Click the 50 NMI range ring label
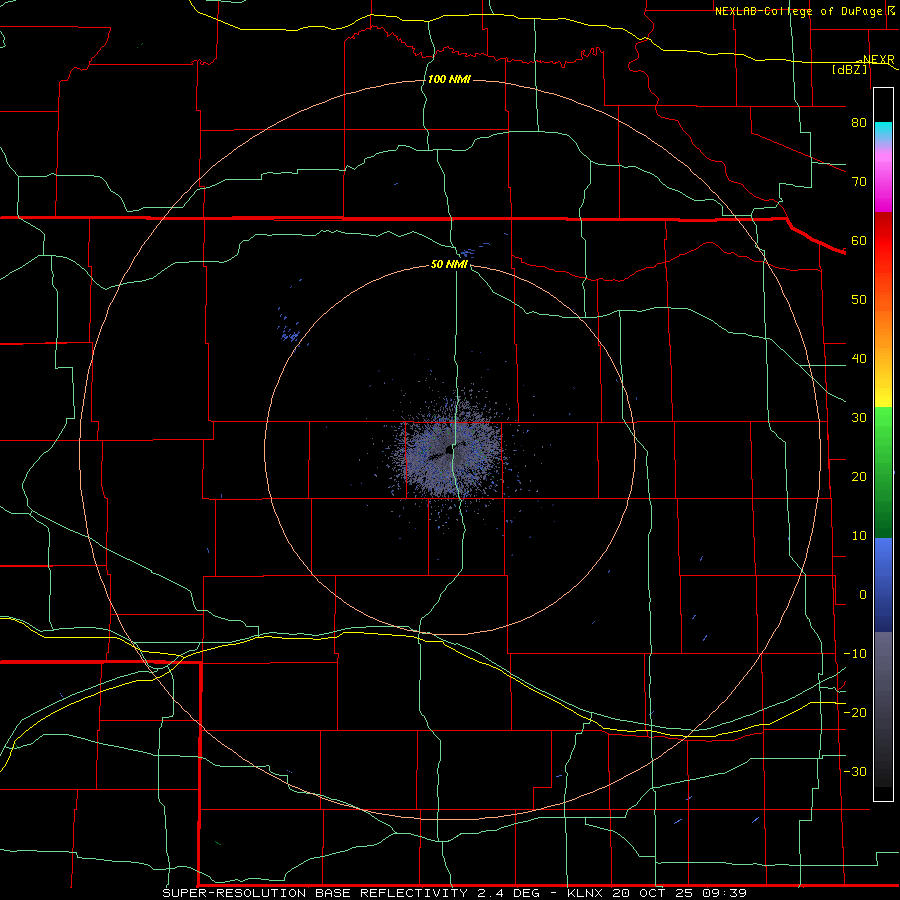Image resolution: width=900 pixels, height=900 pixels. [x=449, y=265]
